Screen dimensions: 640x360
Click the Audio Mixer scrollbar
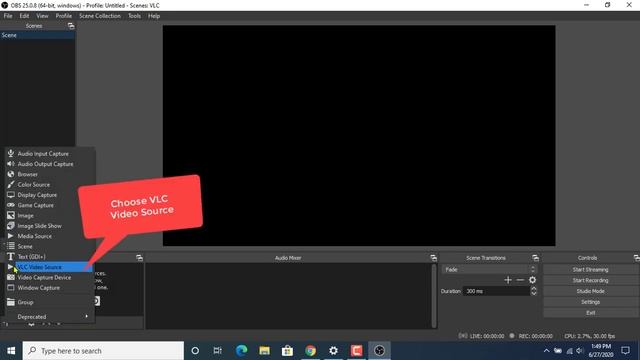(x=434, y=296)
